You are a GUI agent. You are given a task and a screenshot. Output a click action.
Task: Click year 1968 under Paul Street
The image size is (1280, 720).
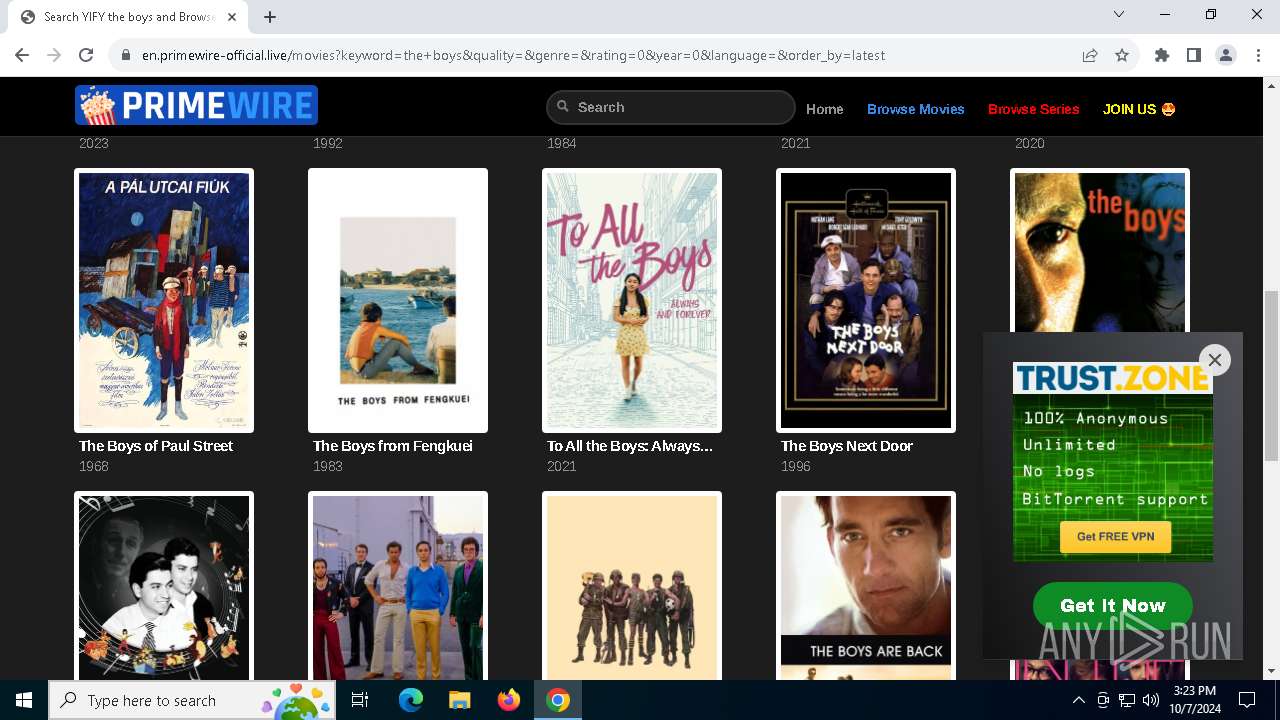pyautogui.click(x=94, y=466)
